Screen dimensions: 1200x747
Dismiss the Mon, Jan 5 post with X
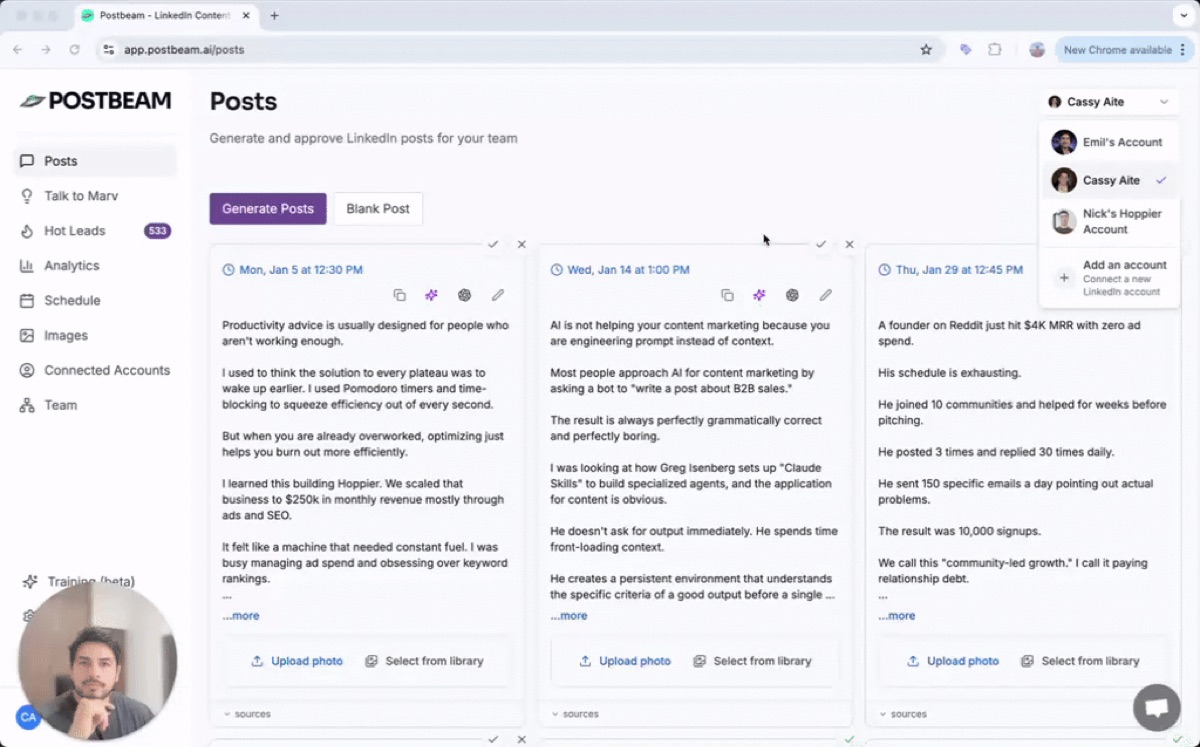[x=521, y=244]
